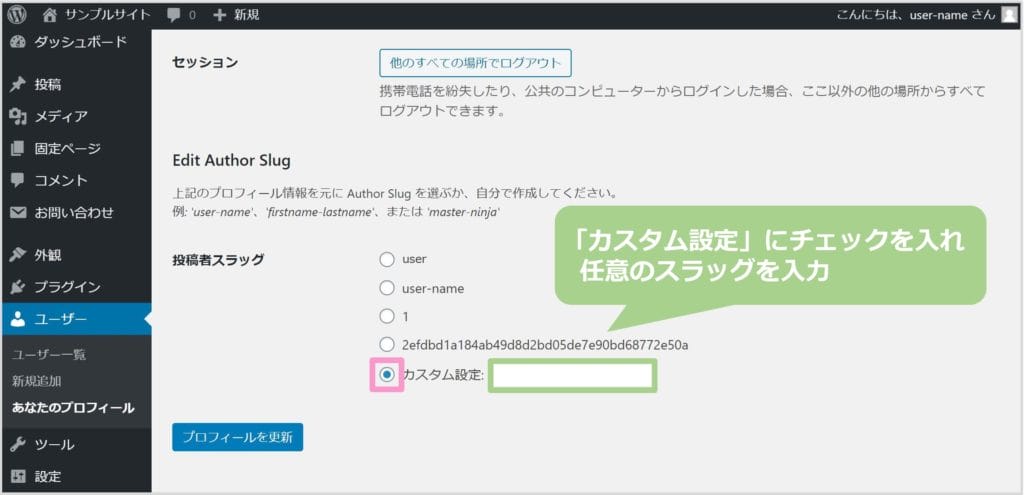
Task: Click the plug icon beside プラグイン
Action: (x=17, y=287)
